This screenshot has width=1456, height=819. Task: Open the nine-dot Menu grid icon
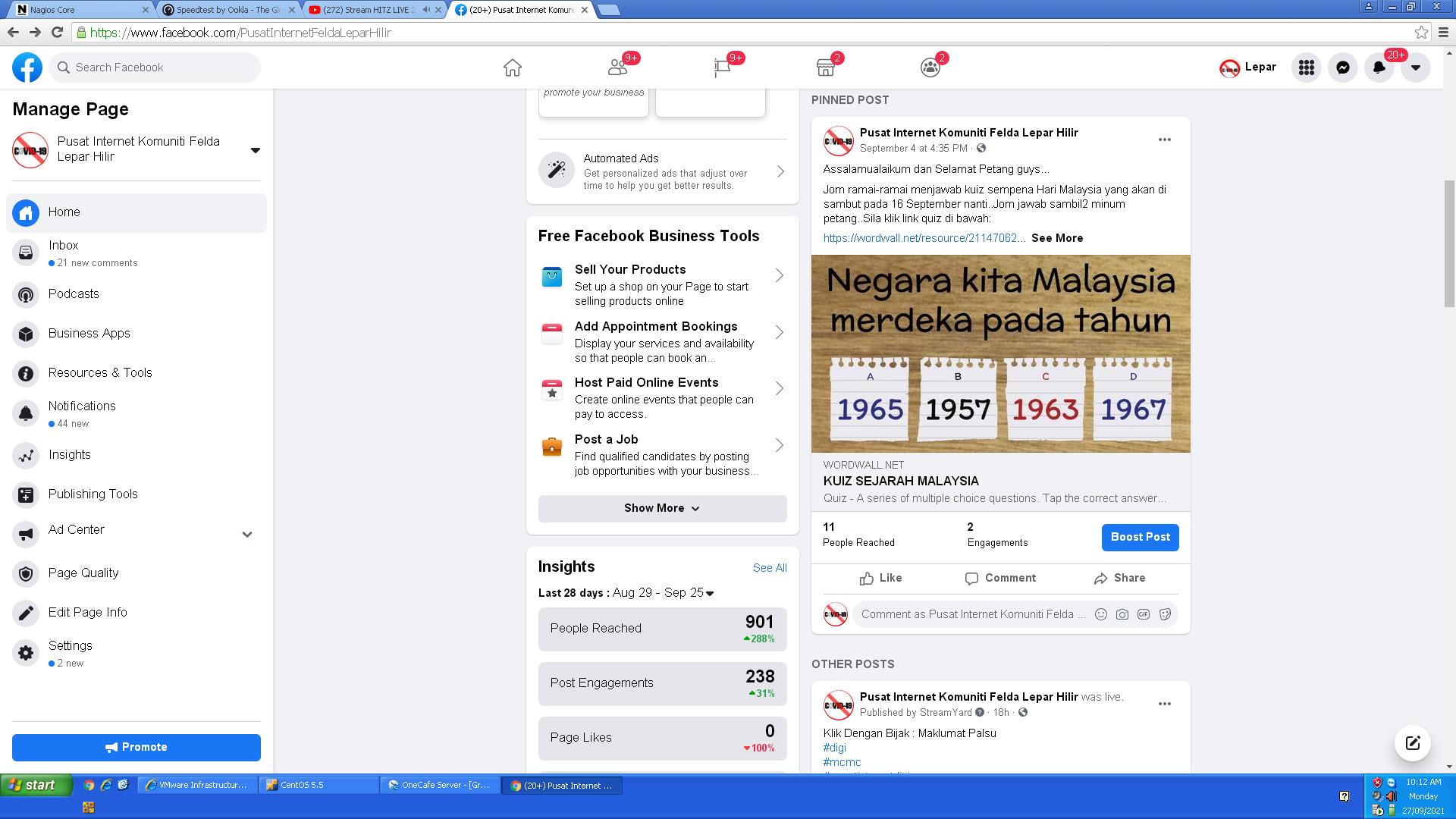(x=1306, y=67)
